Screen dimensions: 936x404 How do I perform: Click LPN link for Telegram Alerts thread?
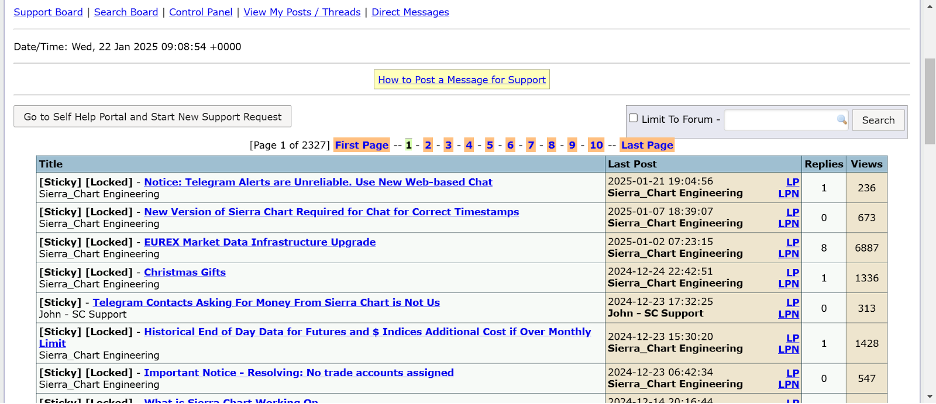click(789, 193)
